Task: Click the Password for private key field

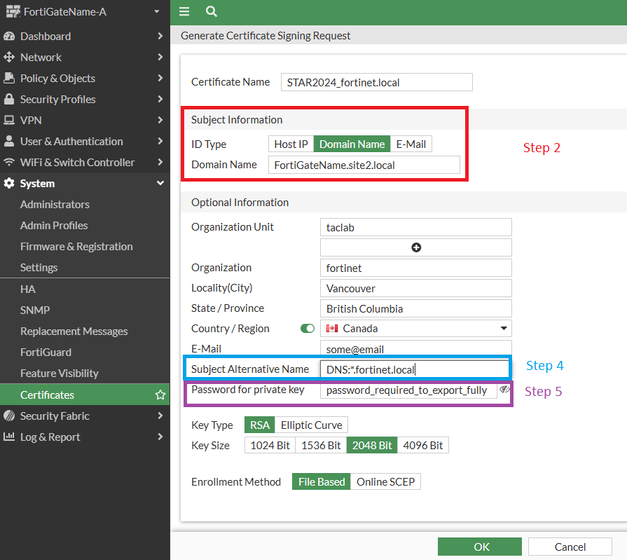Action: pos(409,390)
